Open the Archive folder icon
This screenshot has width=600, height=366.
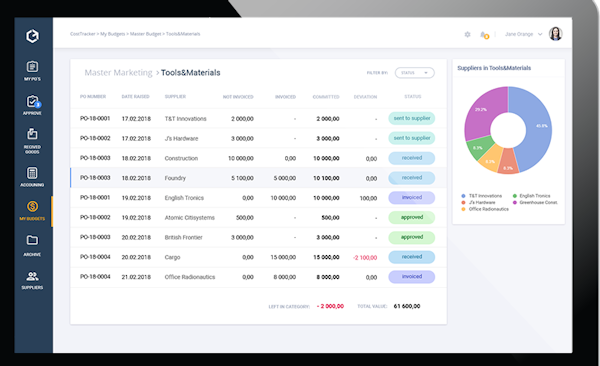[32, 240]
